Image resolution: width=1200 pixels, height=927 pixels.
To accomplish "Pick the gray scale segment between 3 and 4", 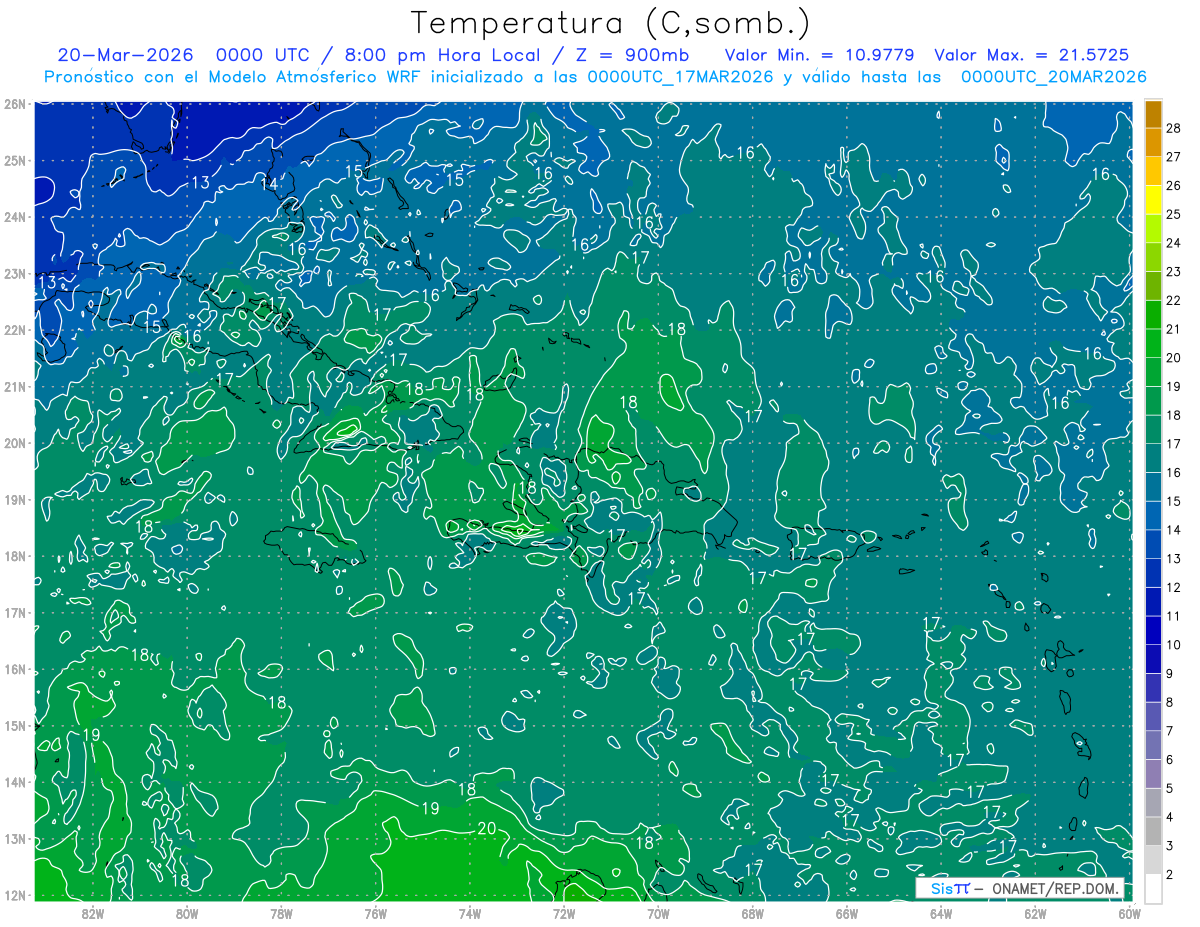I will 1153,832.
